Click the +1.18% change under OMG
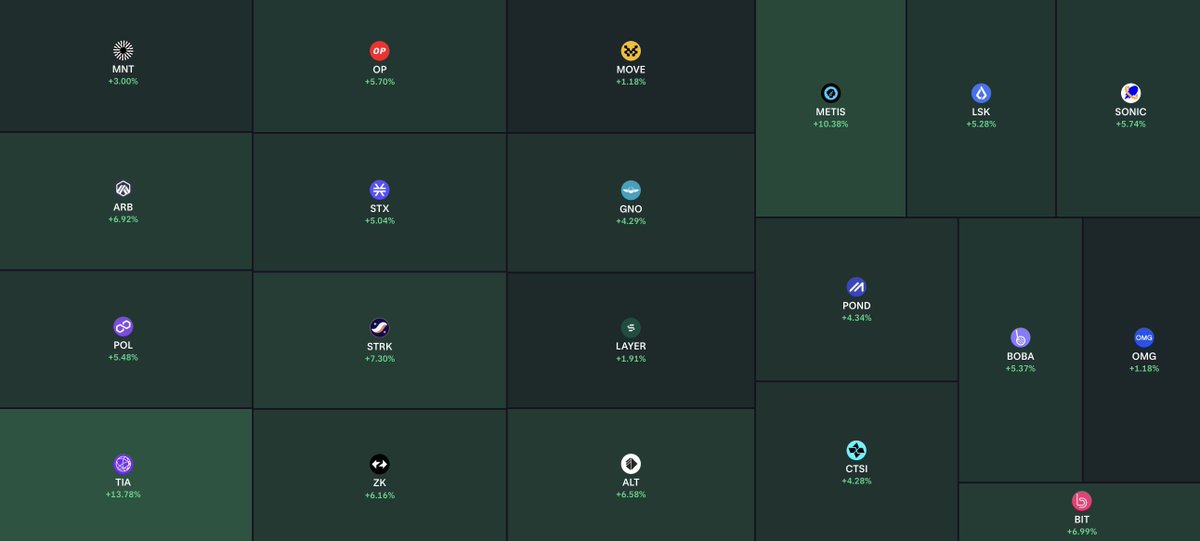1200x541 pixels. click(1143, 369)
